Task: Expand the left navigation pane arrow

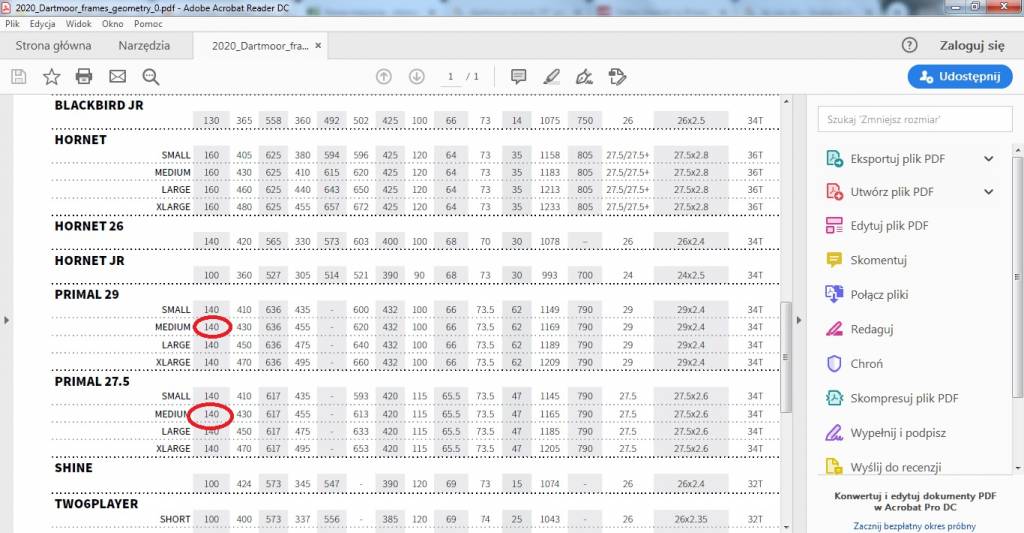Action: (x=7, y=320)
